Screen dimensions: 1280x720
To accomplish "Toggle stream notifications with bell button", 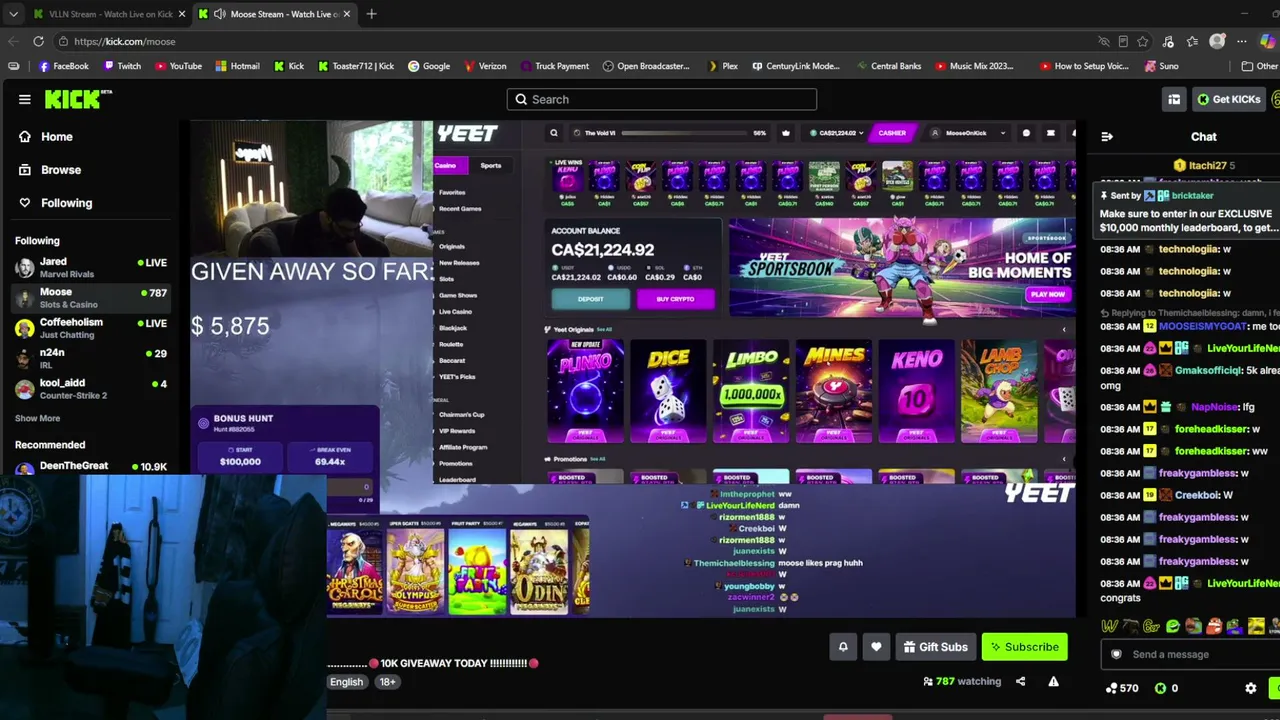I will [843, 647].
